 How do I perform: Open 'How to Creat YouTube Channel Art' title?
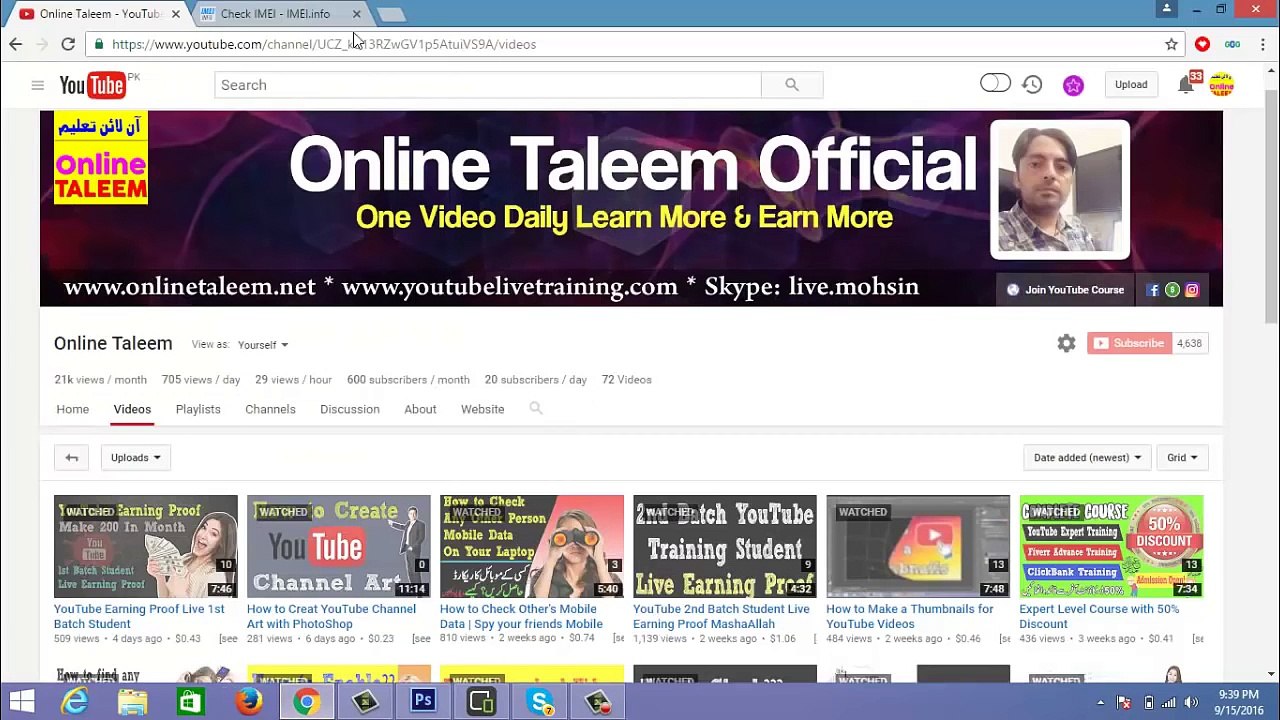pos(331,616)
